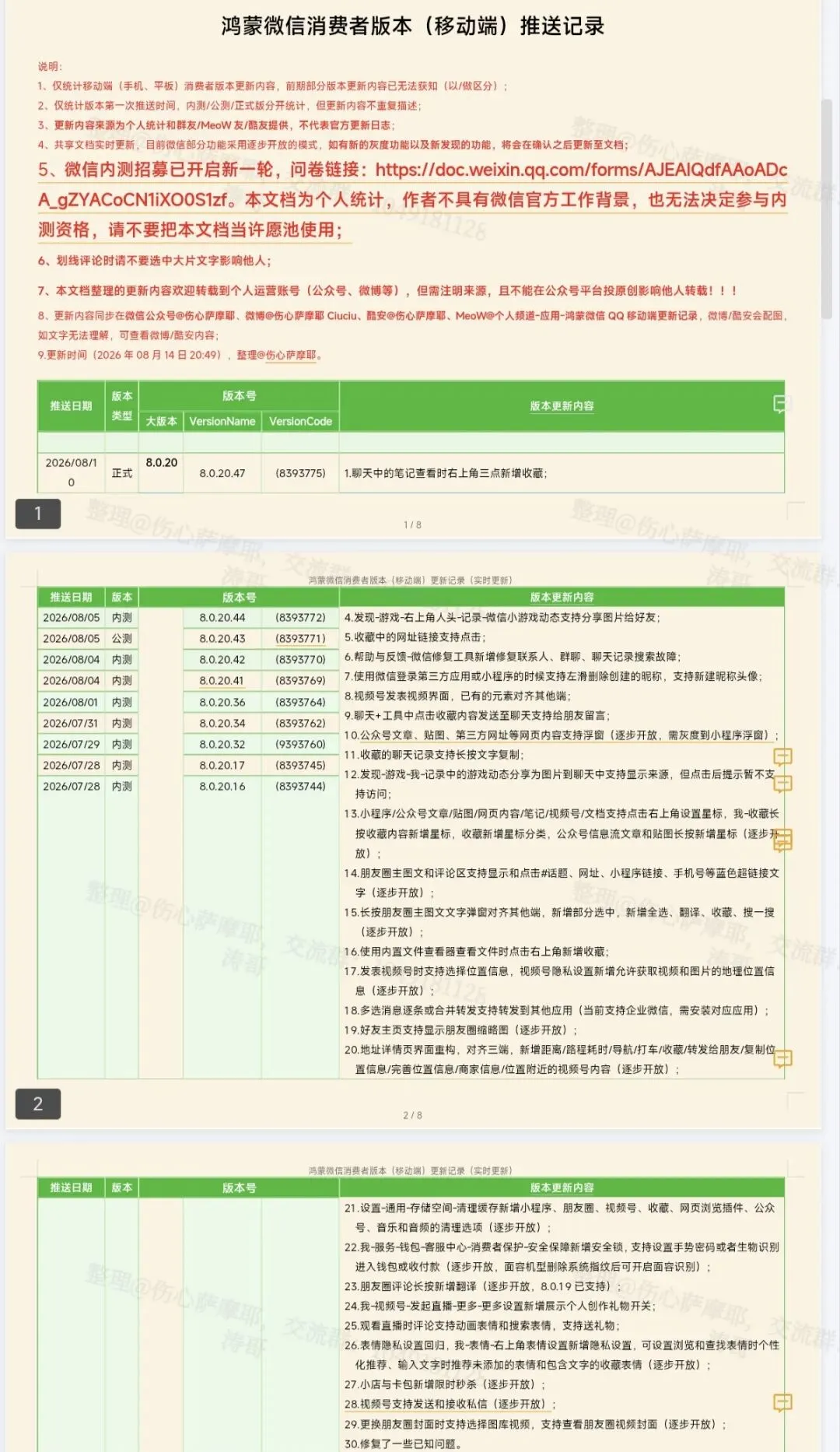Click item 25 观看直播时评论支持动画表情
Screen dimensions: 840x1452
481,1325
